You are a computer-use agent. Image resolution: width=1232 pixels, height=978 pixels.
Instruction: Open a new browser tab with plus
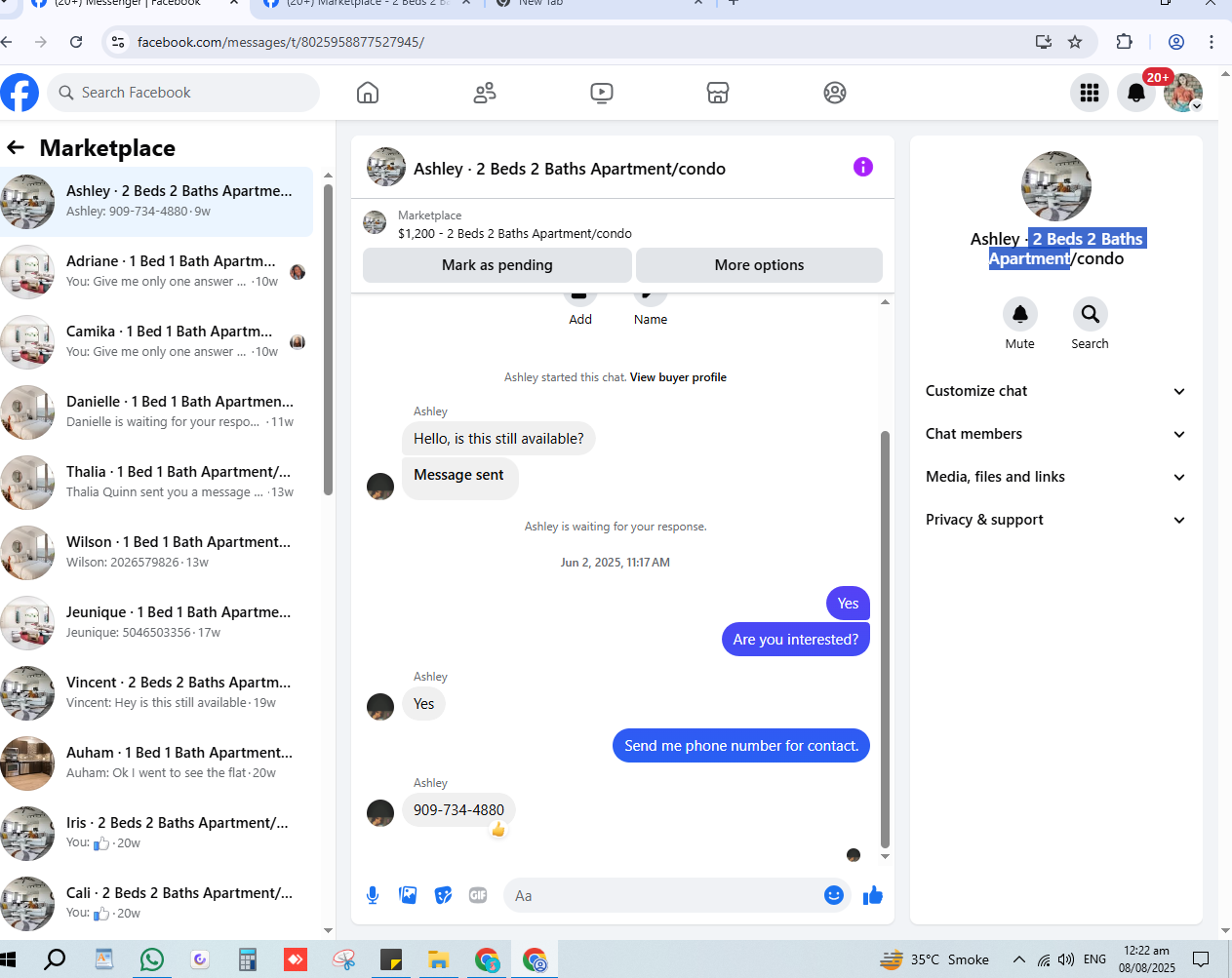(x=734, y=4)
